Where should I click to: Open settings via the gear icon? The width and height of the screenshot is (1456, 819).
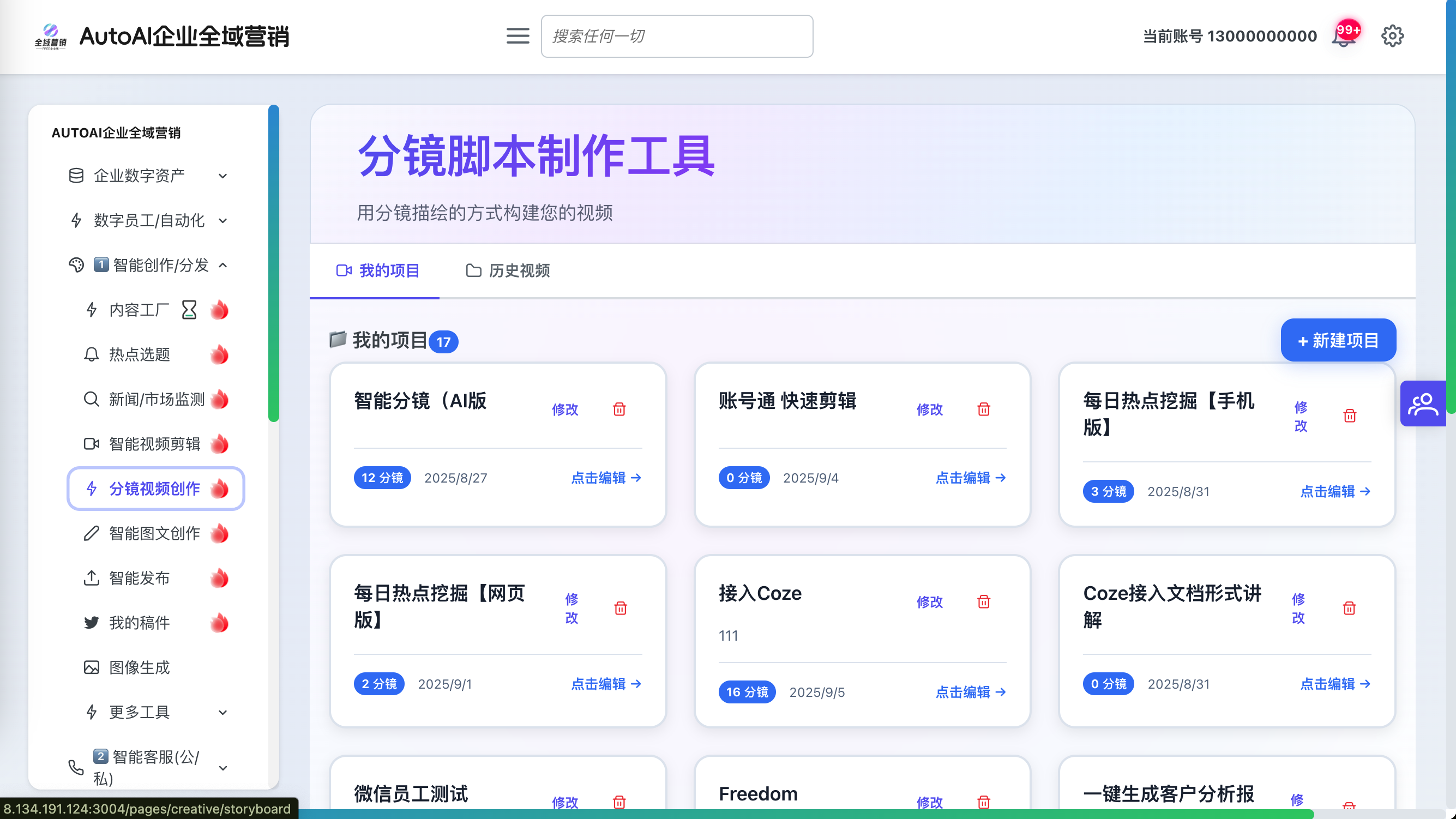[x=1392, y=36]
